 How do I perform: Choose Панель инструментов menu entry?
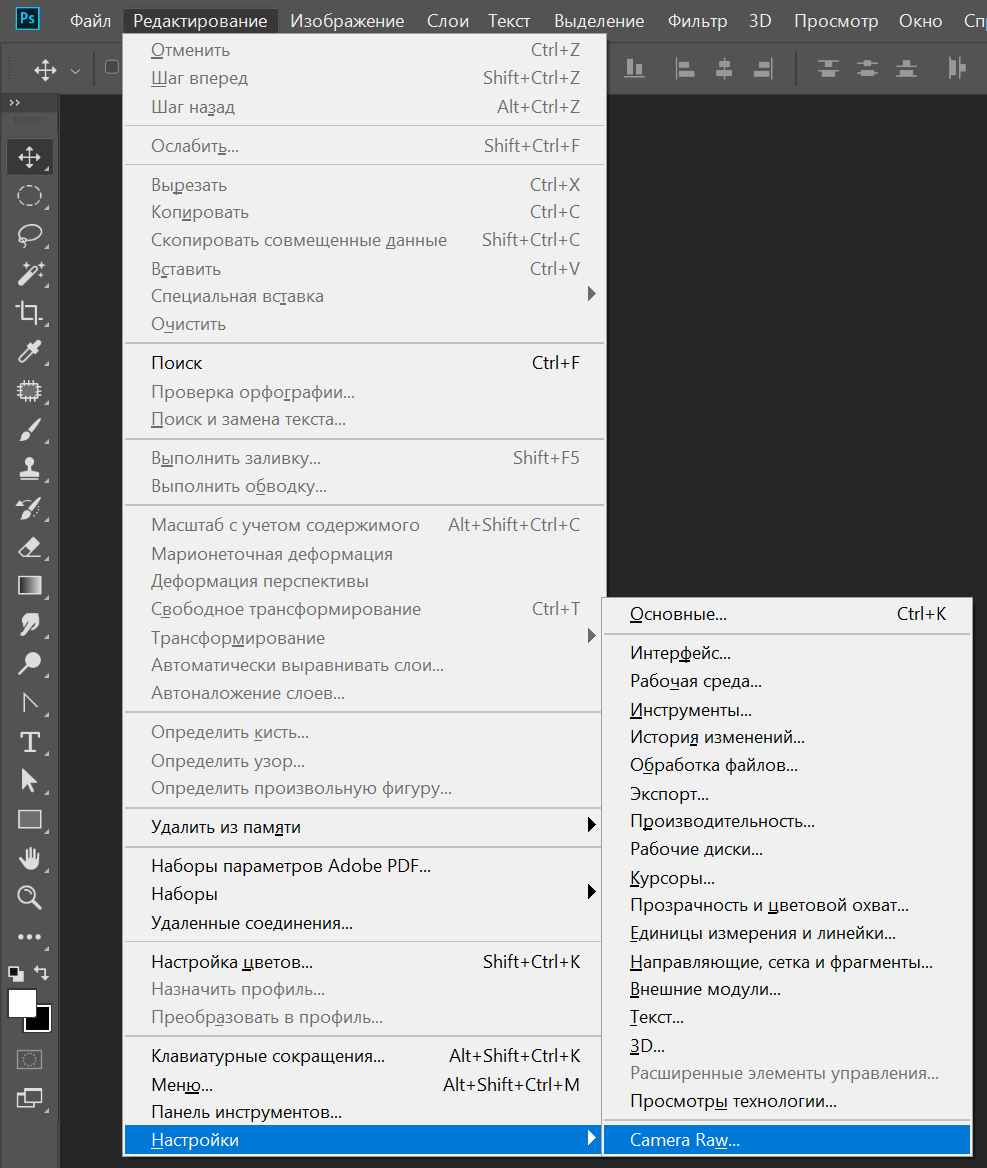pos(364,1112)
